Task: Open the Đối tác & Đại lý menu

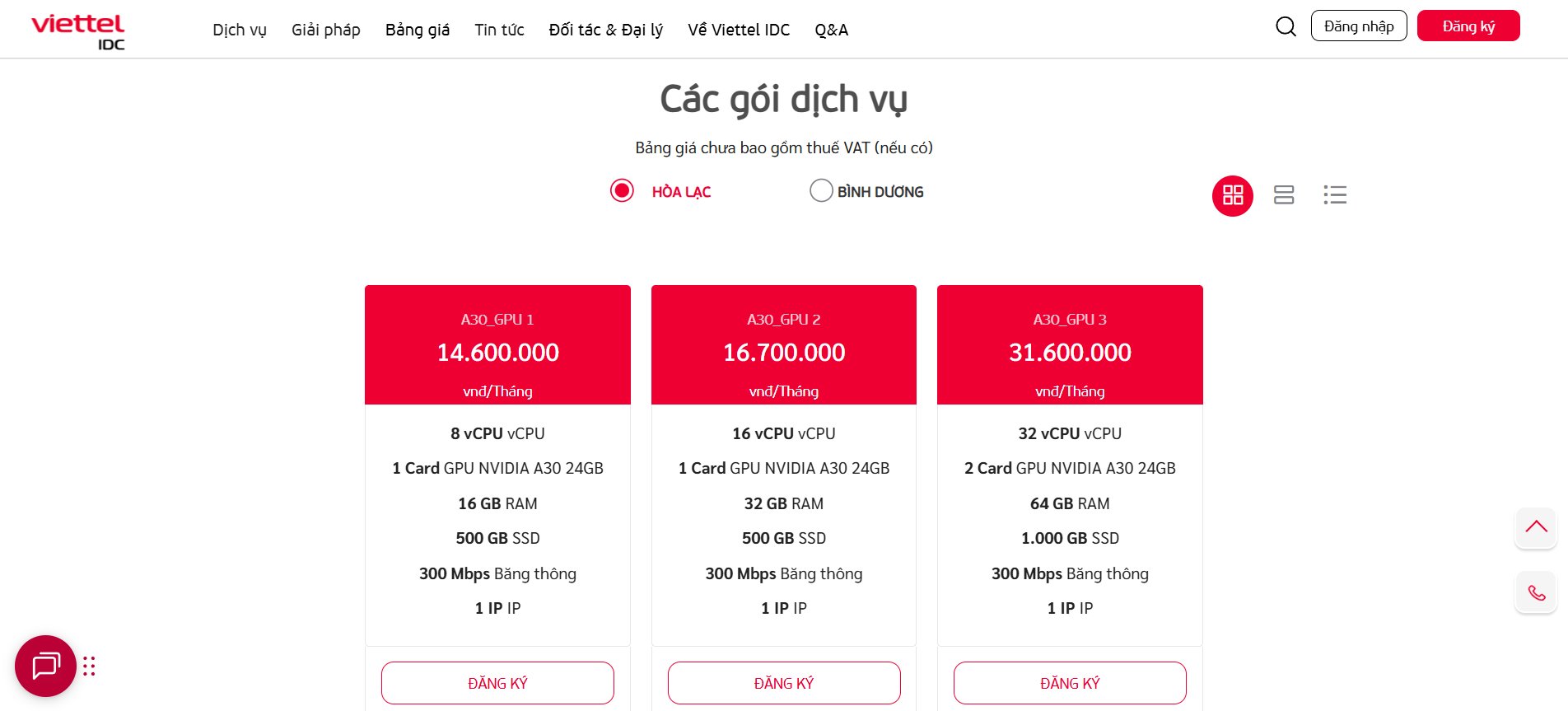Action: coord(605,30)
